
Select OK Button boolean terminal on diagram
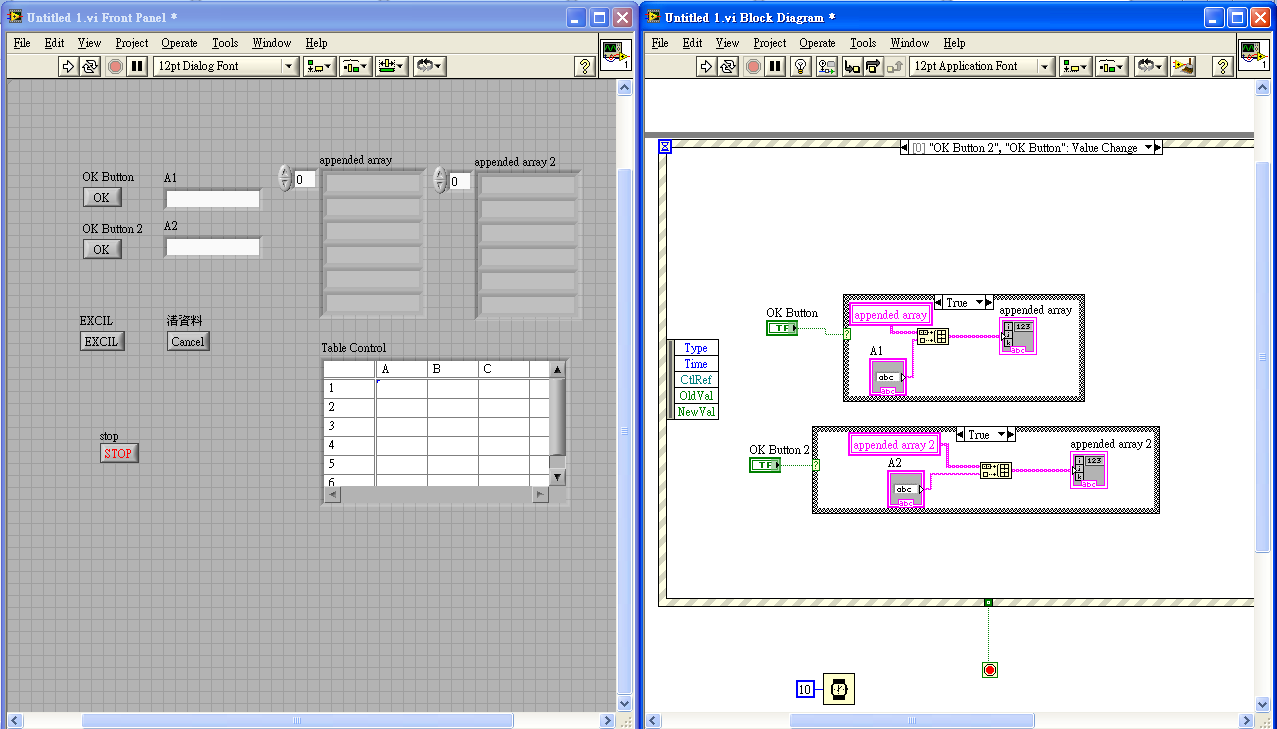pos(782,328)
